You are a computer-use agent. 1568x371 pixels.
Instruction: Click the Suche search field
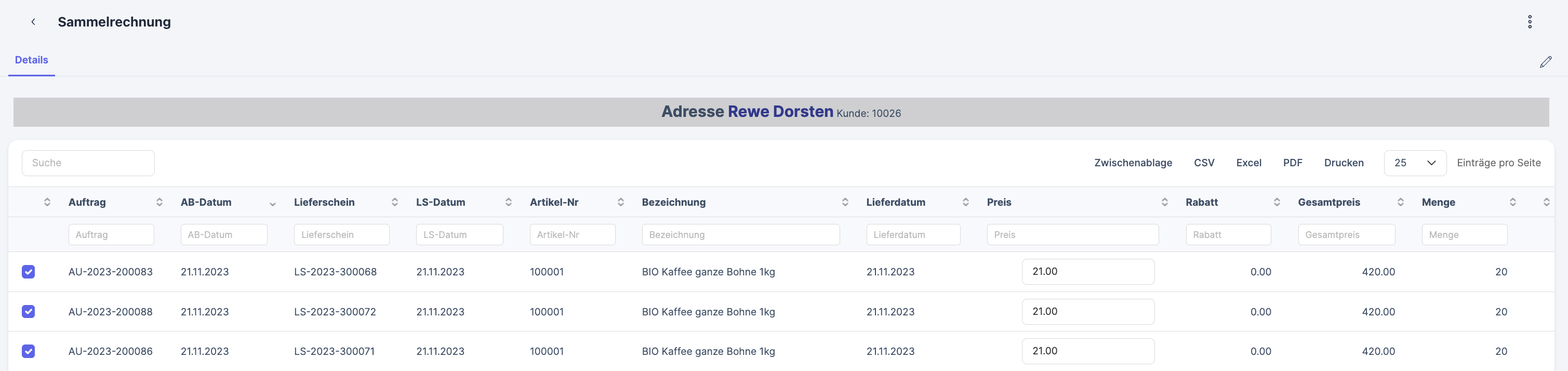click(88, 163)
